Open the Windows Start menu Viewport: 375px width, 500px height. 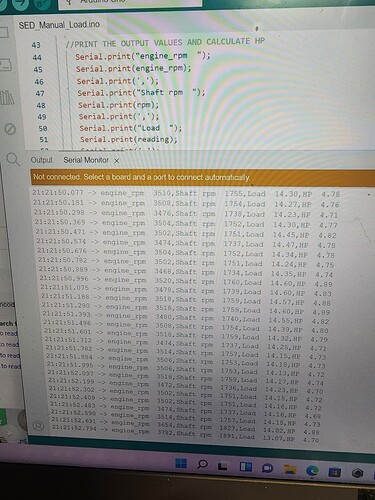coord(181,463)
